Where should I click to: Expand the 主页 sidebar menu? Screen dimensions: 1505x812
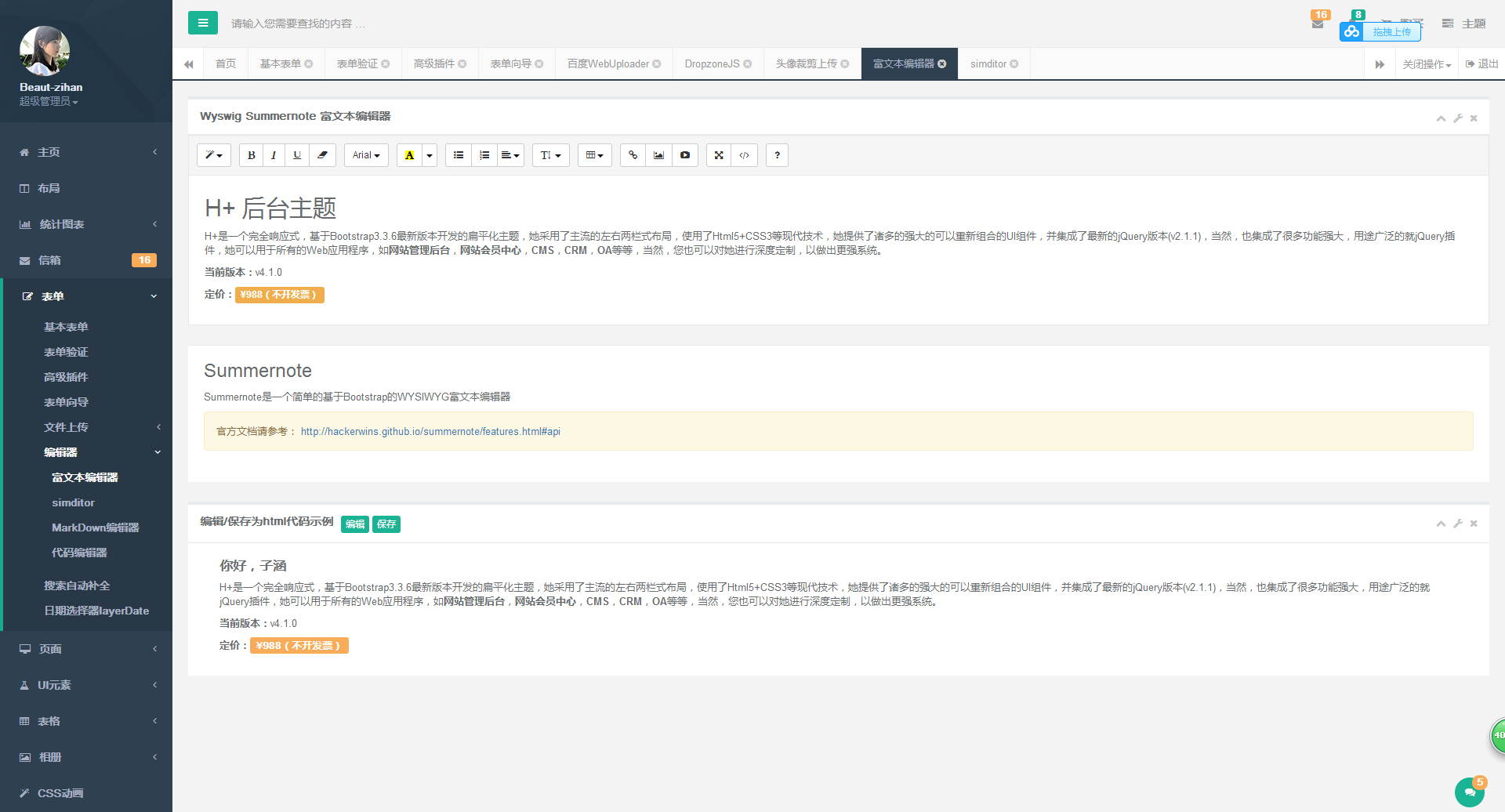point(86,152)
